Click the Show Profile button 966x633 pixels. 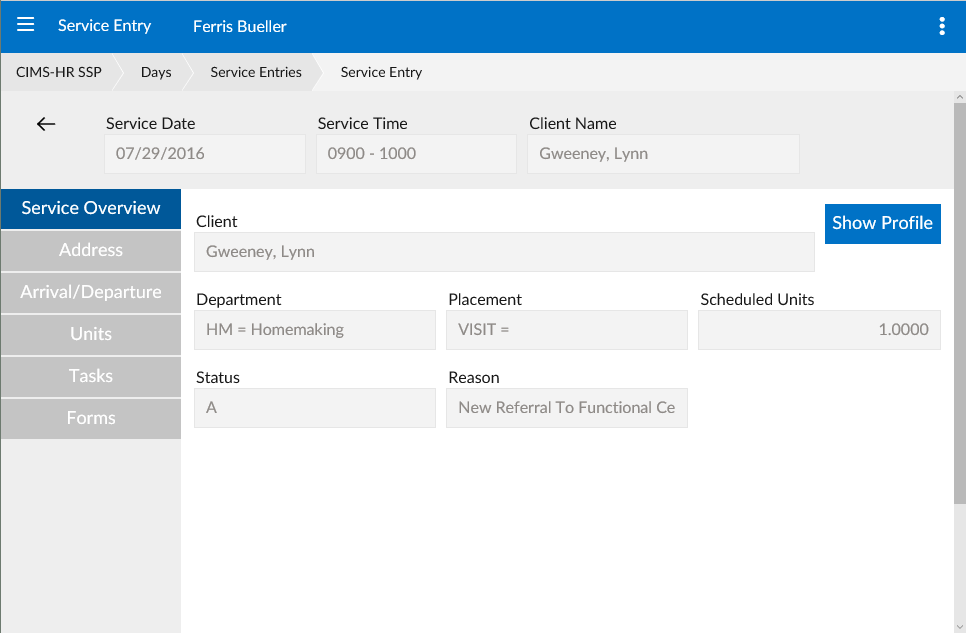[x=882, y=223]
